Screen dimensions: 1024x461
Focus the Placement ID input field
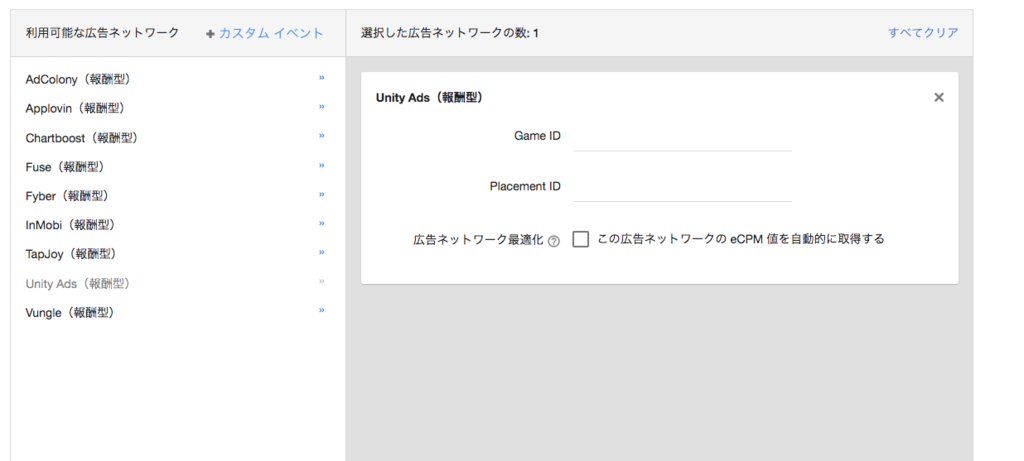point(682,187)
